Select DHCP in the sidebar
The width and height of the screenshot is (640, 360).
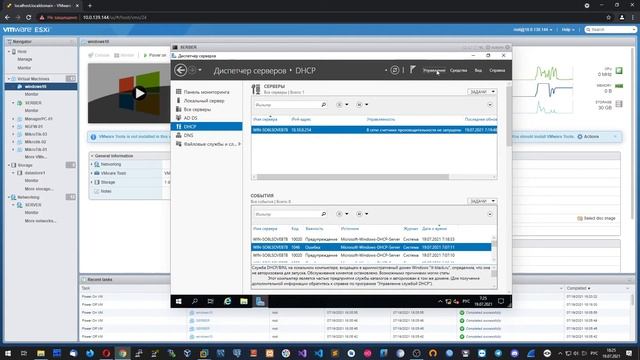click(x=207, y=127)
